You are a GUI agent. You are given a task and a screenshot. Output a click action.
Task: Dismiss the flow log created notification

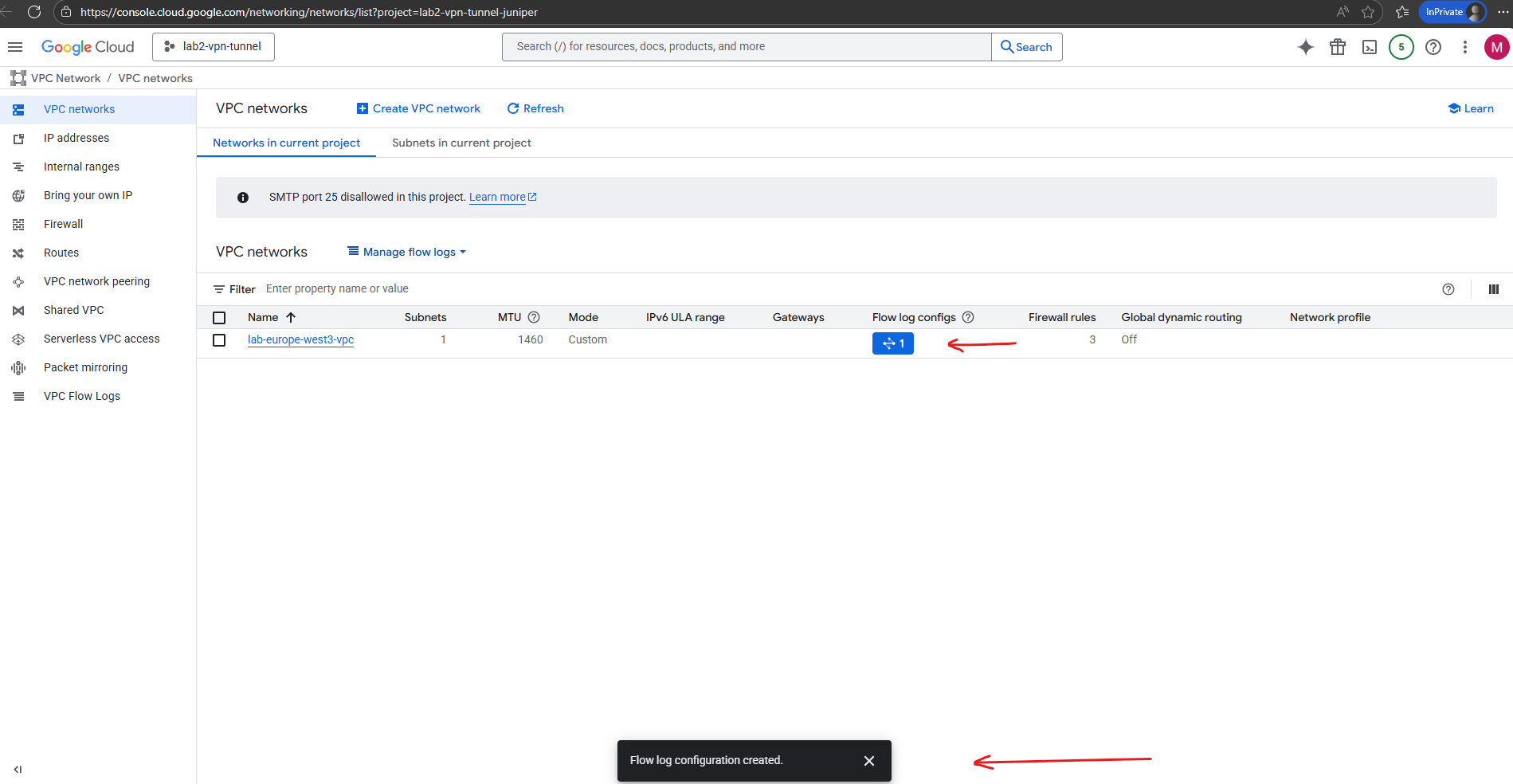point(869,761)
